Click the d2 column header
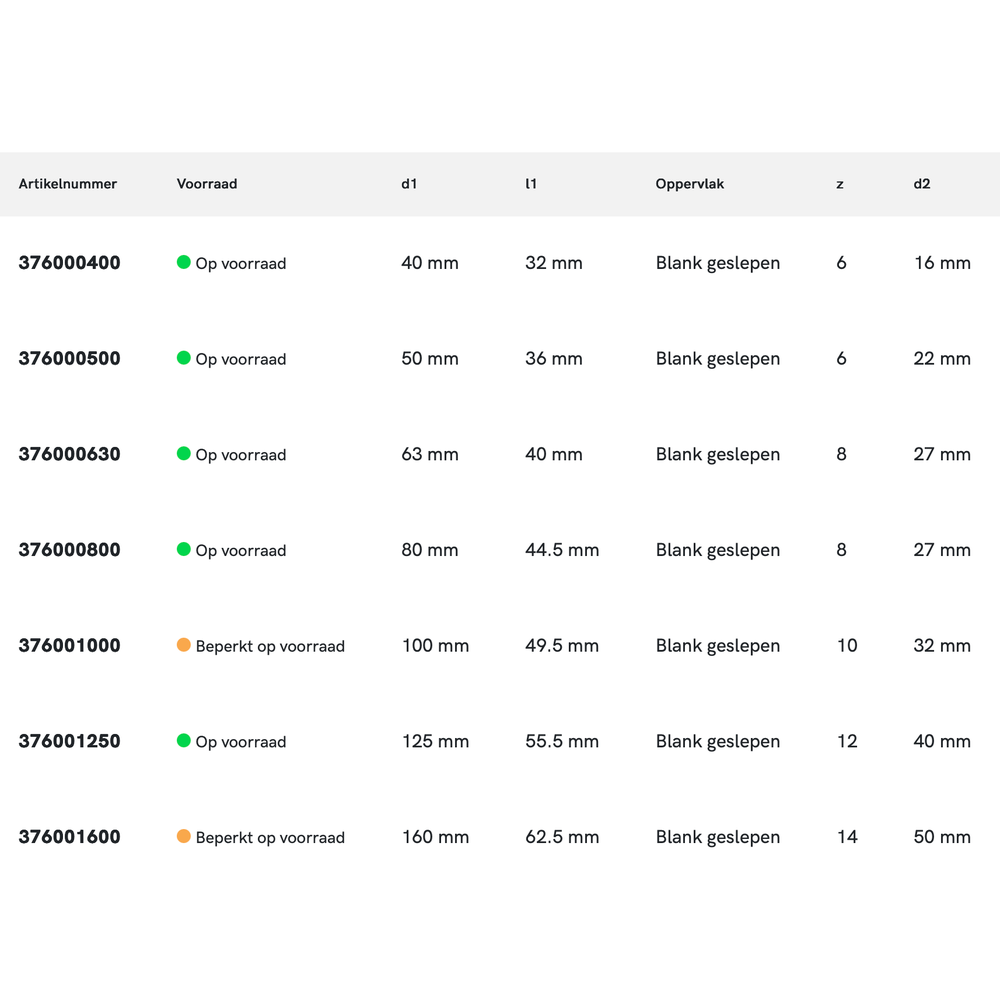Viewport: 1000px width, 1000px height. coord(922,184)
